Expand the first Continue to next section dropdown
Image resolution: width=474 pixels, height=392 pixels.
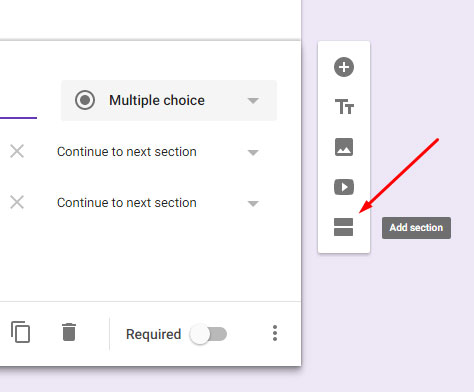pos(158,152)
